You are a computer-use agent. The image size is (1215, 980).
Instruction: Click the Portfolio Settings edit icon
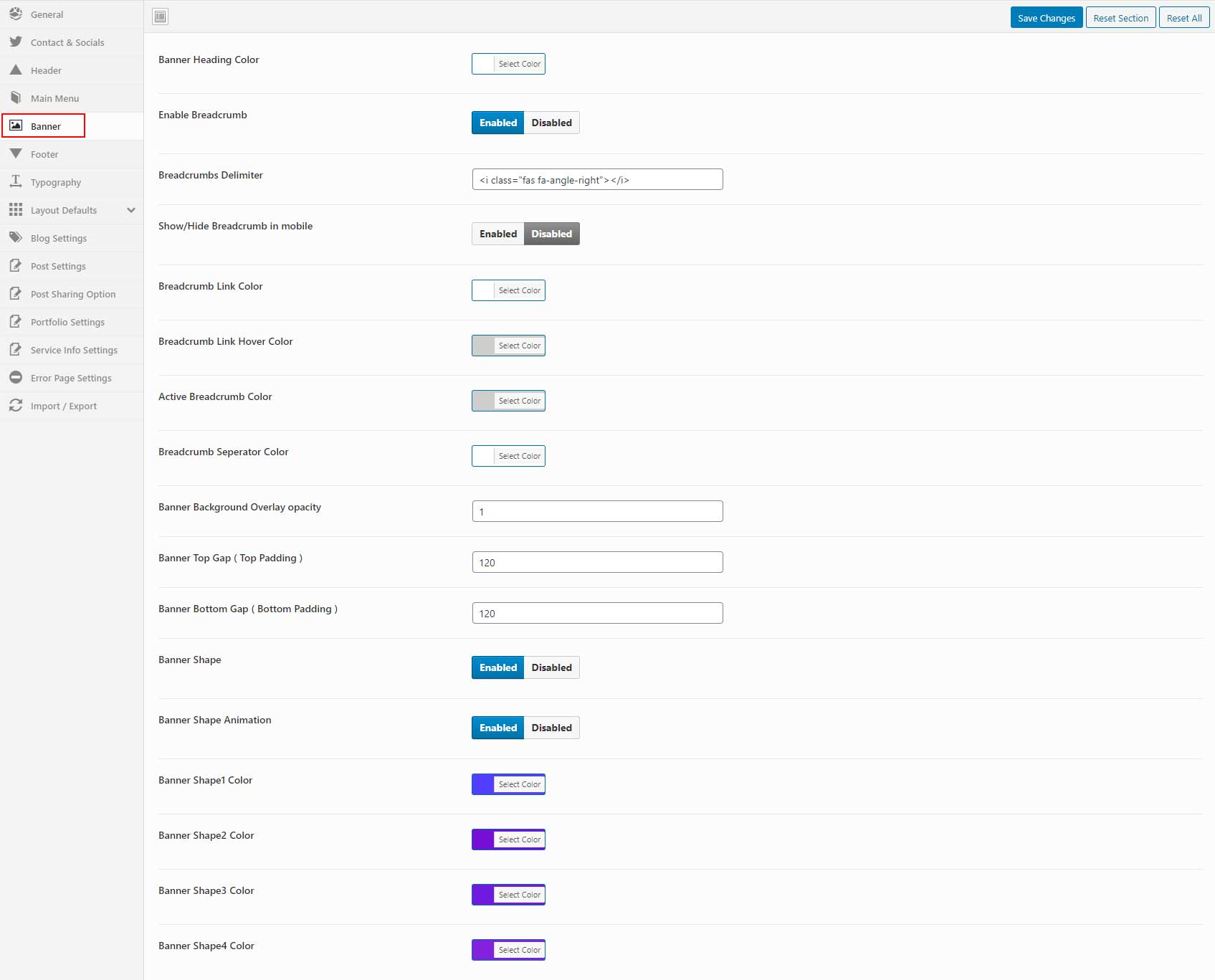tap(16, 321)
